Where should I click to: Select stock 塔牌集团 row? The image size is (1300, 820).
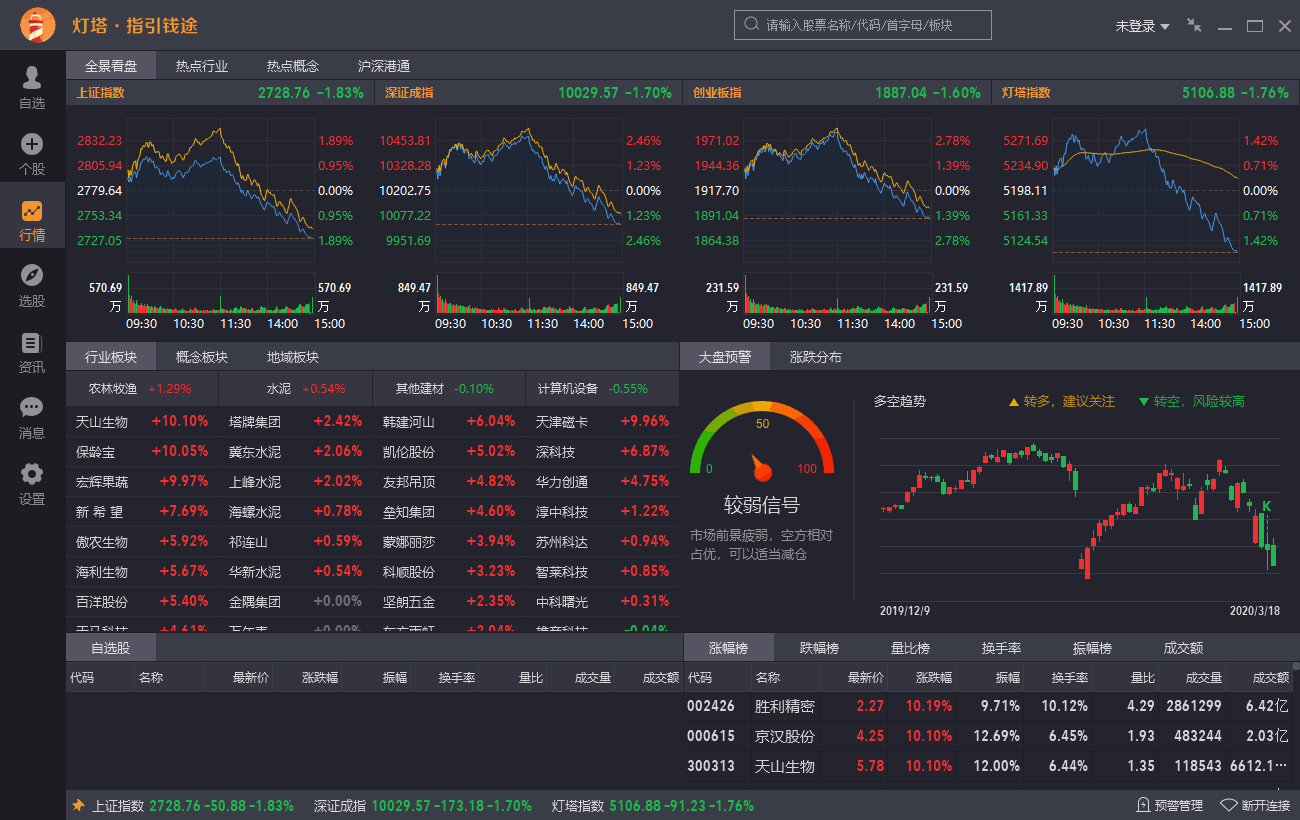coord(295,422)
